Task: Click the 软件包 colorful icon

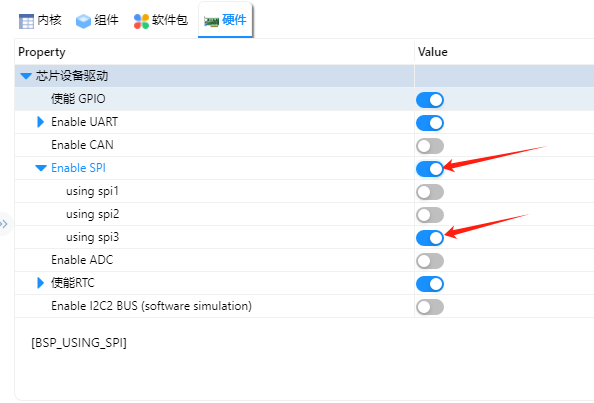Action: coord(141,21)
